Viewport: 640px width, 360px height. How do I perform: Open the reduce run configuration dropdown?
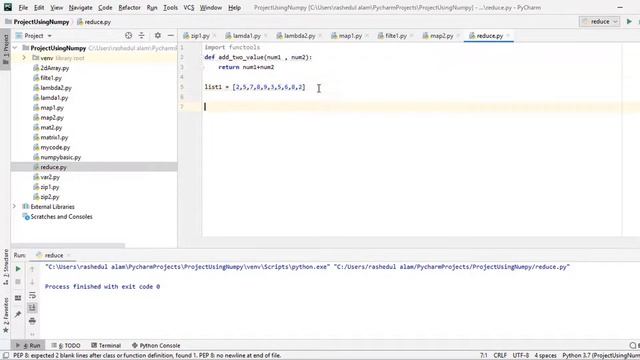(x=600, y=22)
